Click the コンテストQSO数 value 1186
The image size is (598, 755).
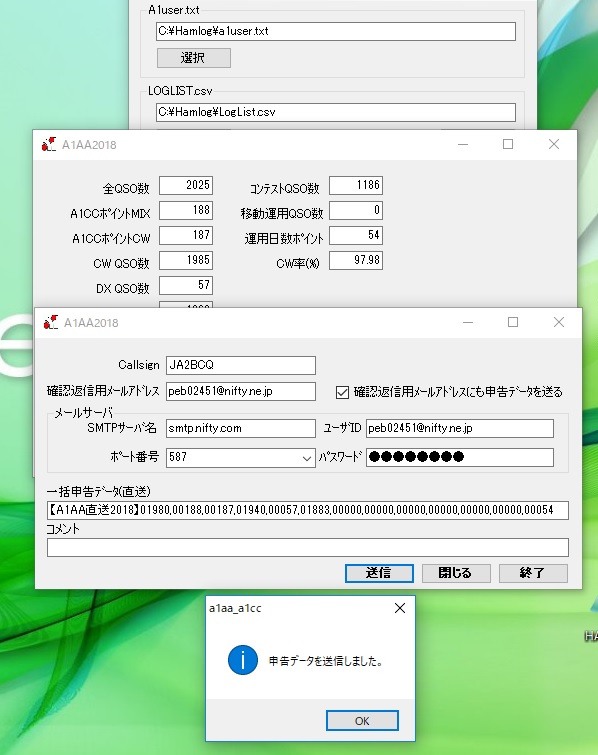(x=356, y=185)
